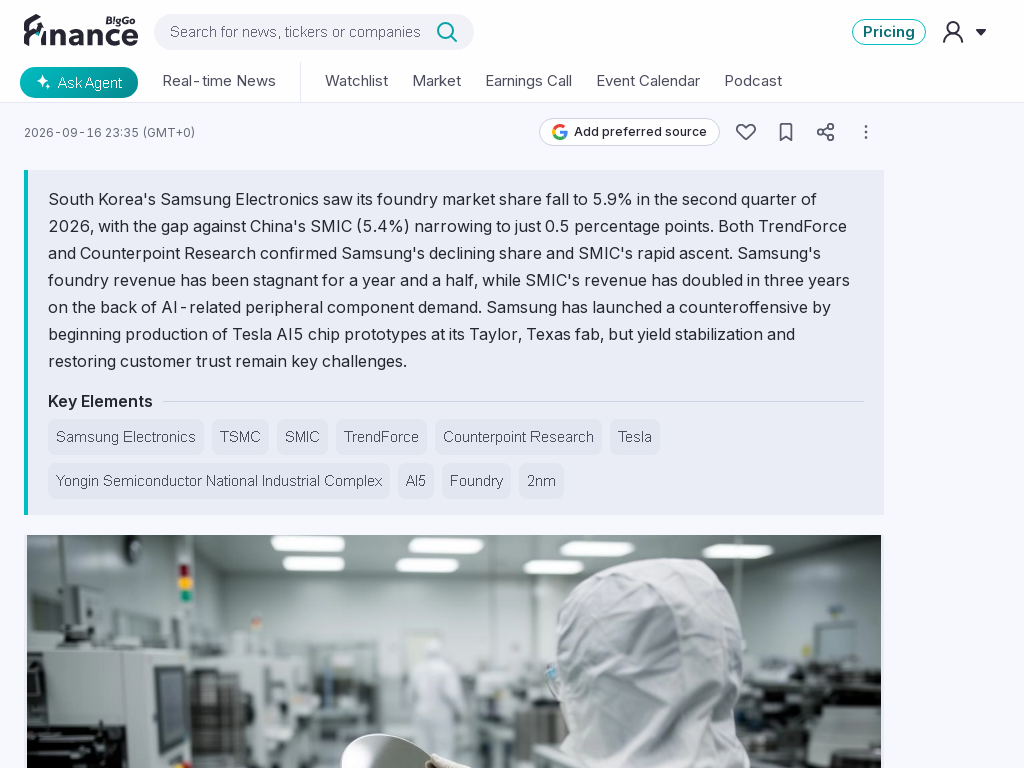Go to Watchlist
The width and height of the screenshot is (1024, 768).
tap(357, 81)
